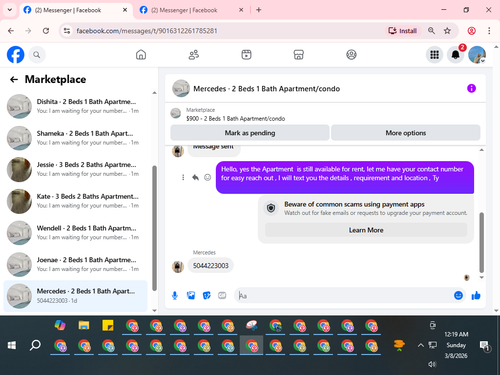Open the tab search dropdown
This screenshot has height=375, width=500.
coord(10,10)
